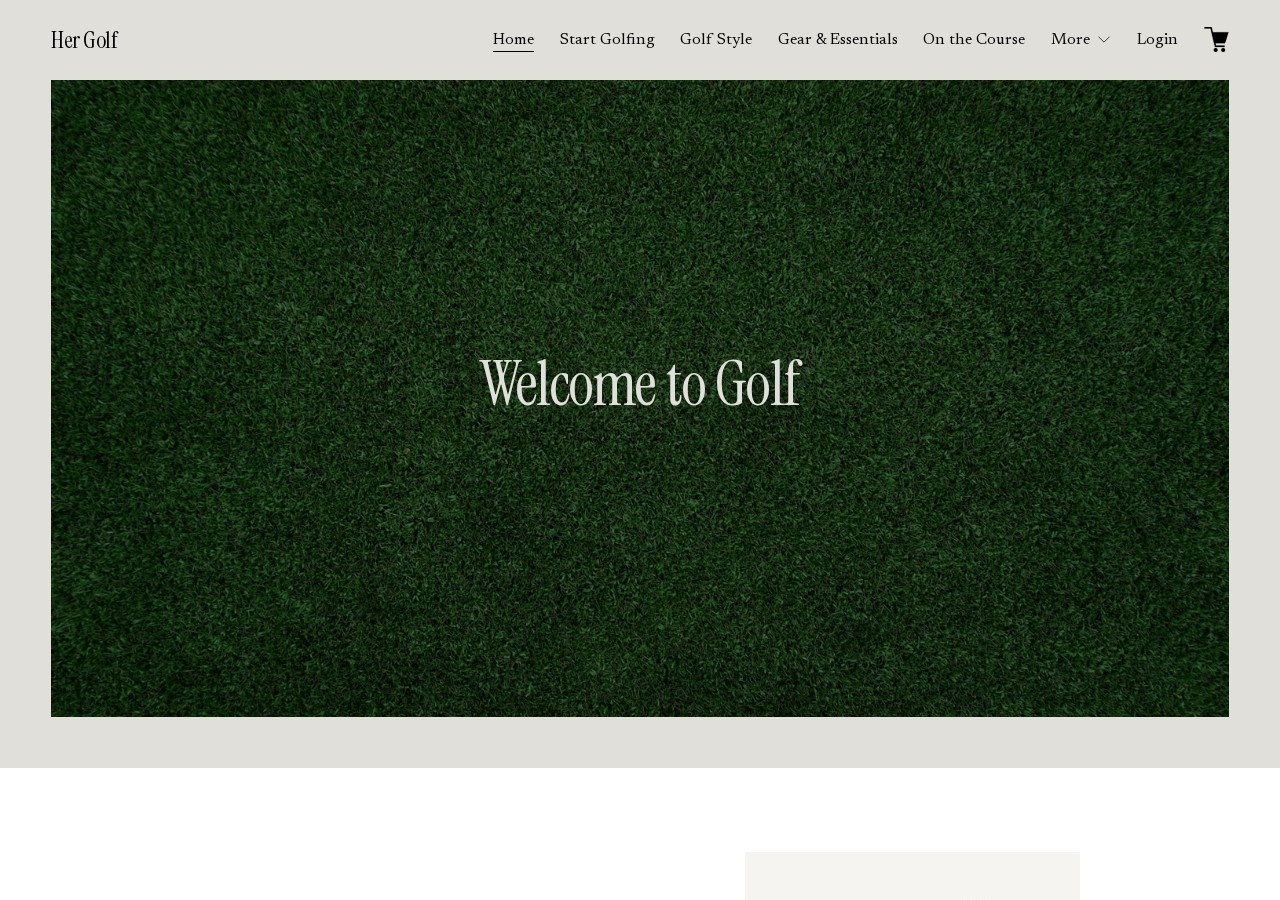Open the Start Golfing page
The width and height of the screenshot is (1280, 900).
point(607,40)
